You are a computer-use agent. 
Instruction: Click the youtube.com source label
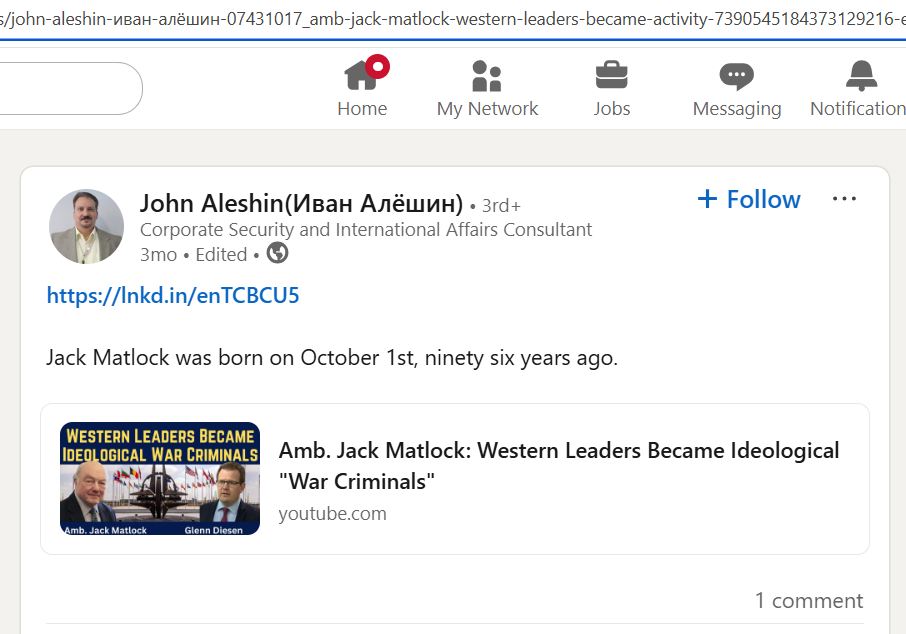pyautogui.click(x=332, y=514)
